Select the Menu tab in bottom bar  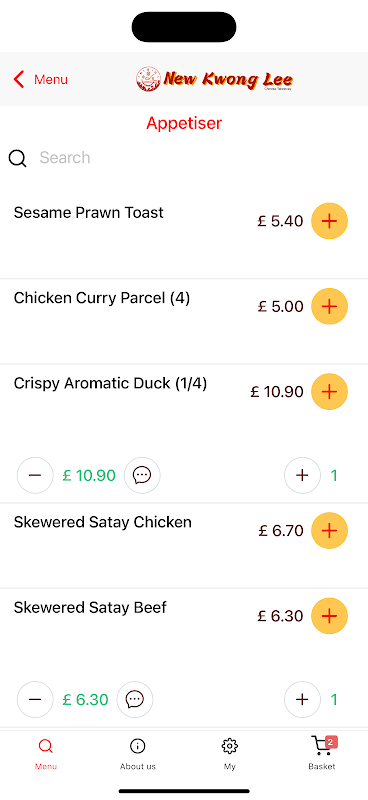[x=46, y=753]
